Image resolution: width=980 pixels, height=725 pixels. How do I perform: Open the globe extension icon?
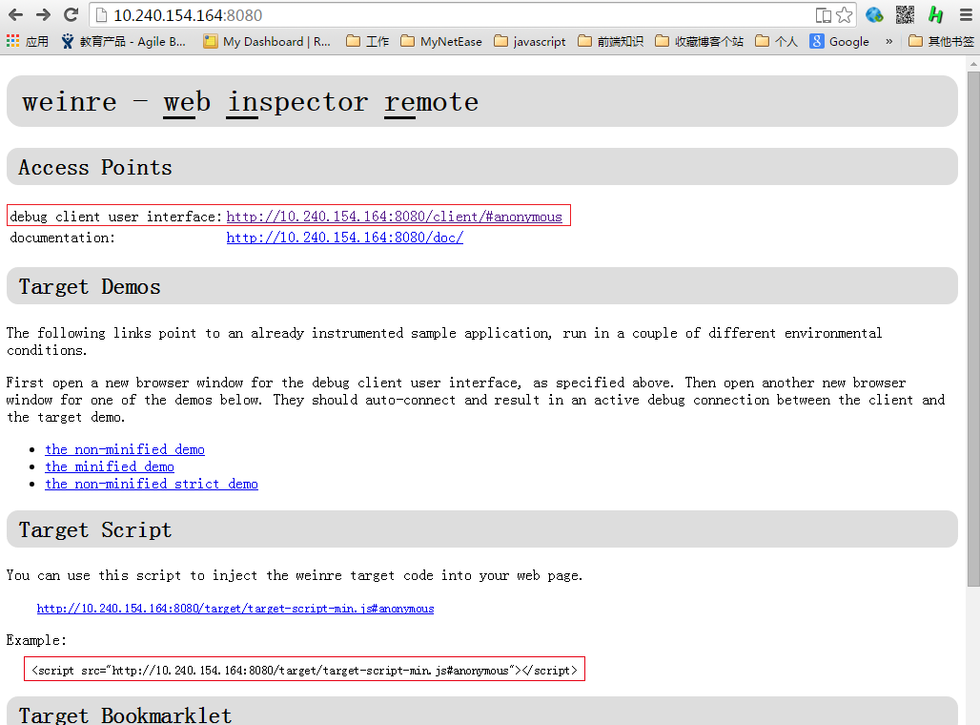pyautogui.click(x=874, y=14)
